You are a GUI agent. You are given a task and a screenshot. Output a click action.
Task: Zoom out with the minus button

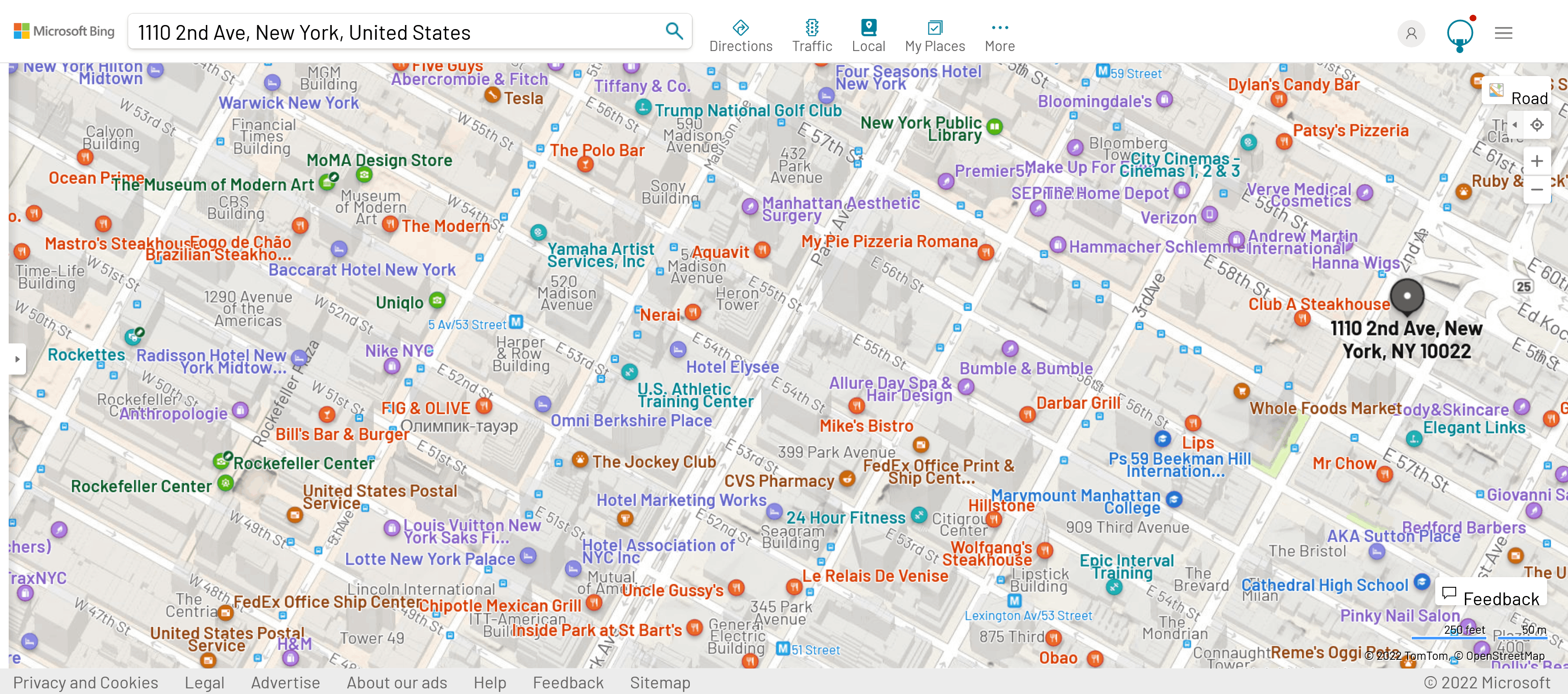click(x=1536, y=189)
